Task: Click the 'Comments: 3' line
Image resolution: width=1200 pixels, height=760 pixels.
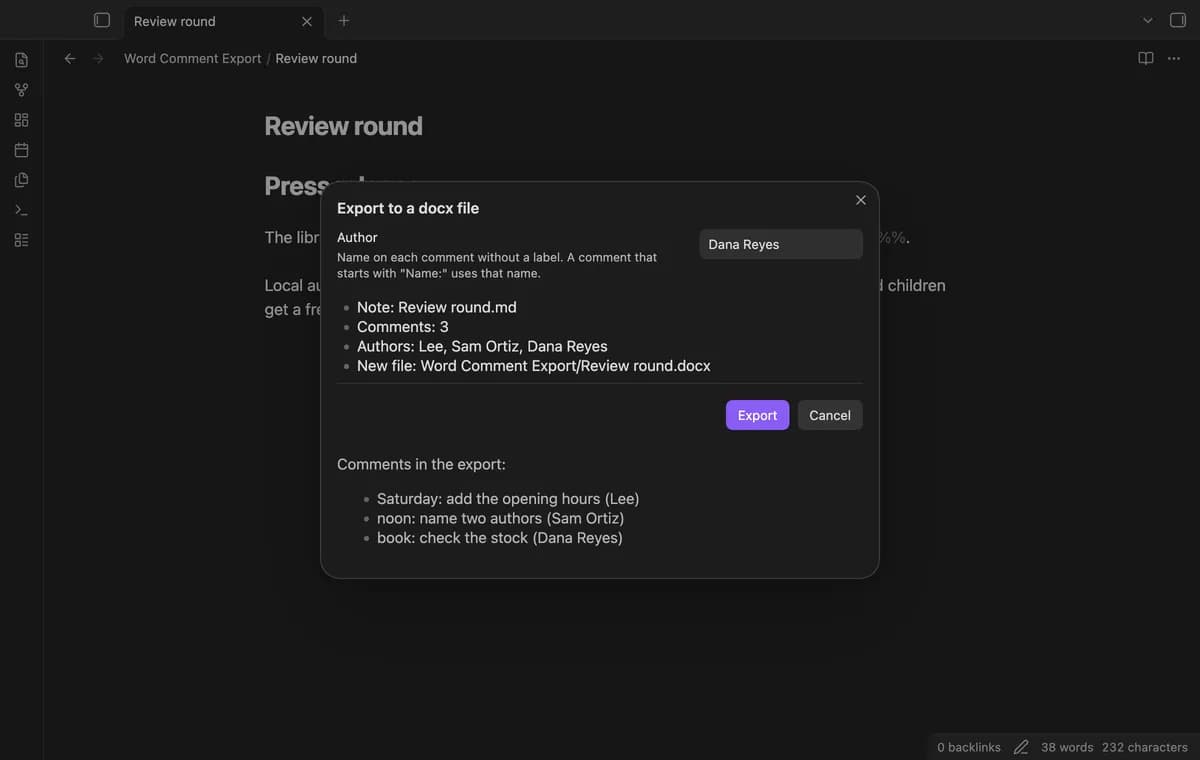Action: (403, 327)
